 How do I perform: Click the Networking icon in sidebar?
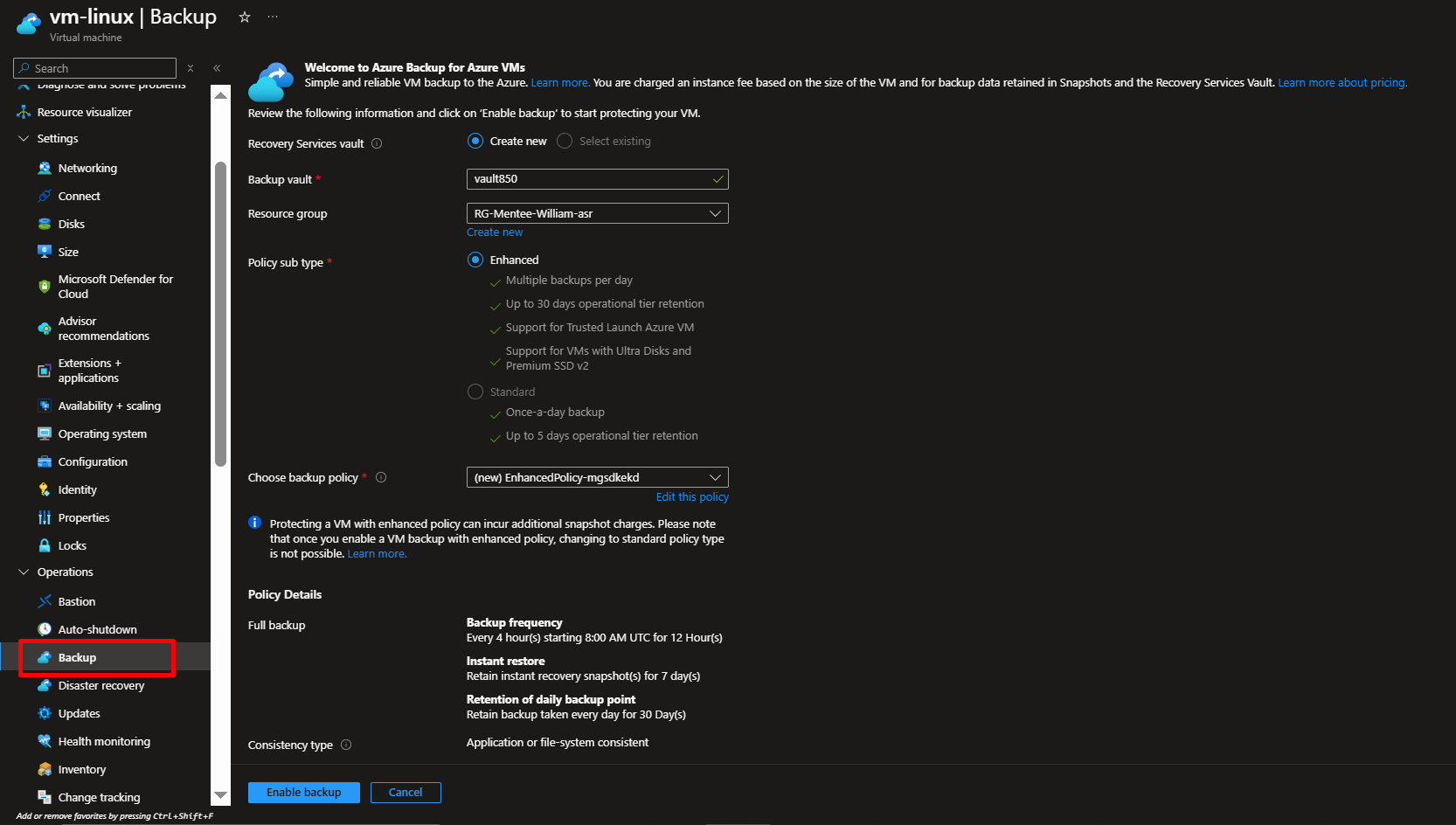[45, 168]
